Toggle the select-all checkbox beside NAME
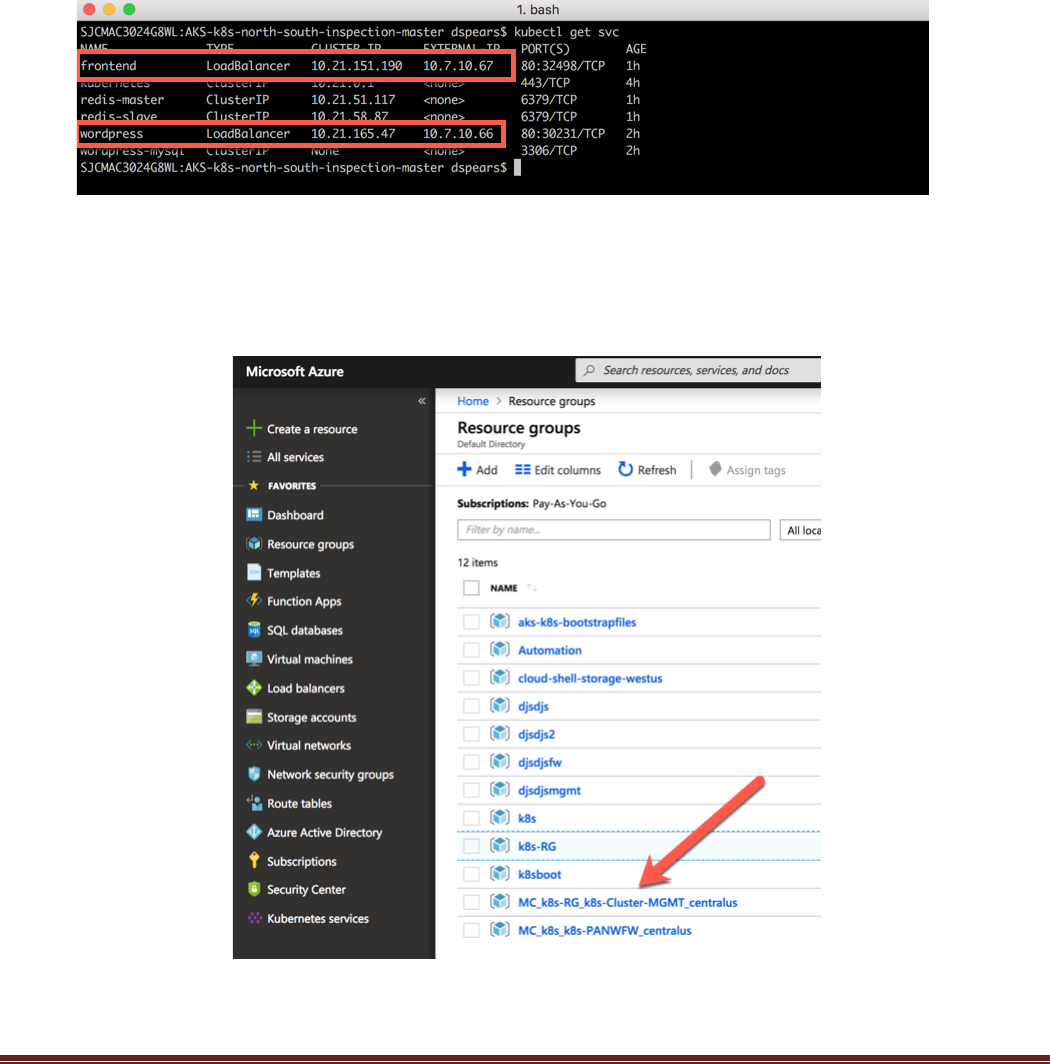Screen dimensions: 1050x1064 click(471, 588)
